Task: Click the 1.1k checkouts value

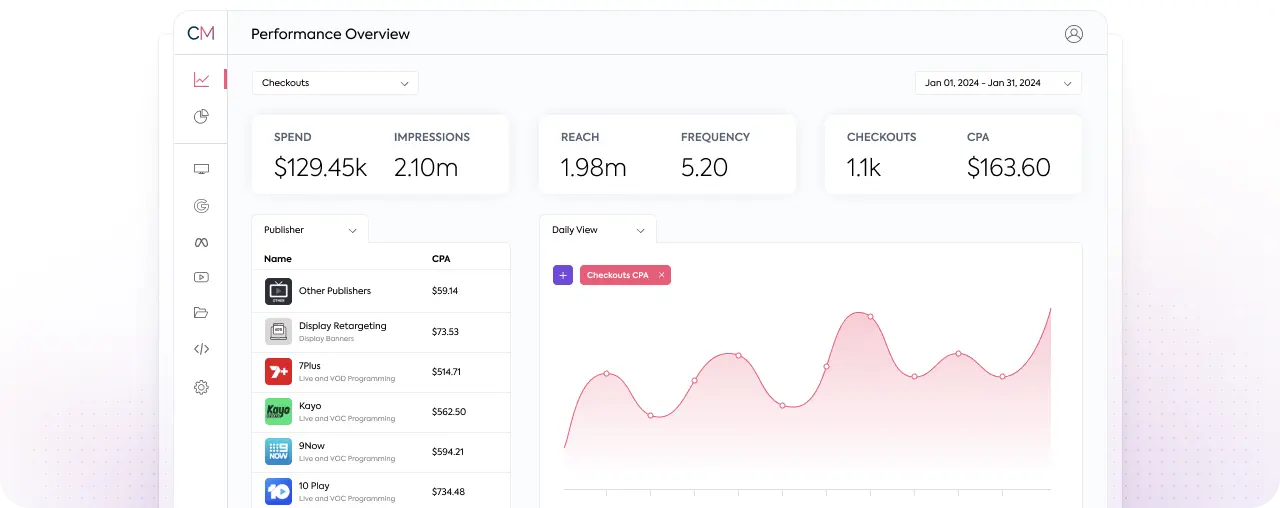Action: click(x=864, y=168)
